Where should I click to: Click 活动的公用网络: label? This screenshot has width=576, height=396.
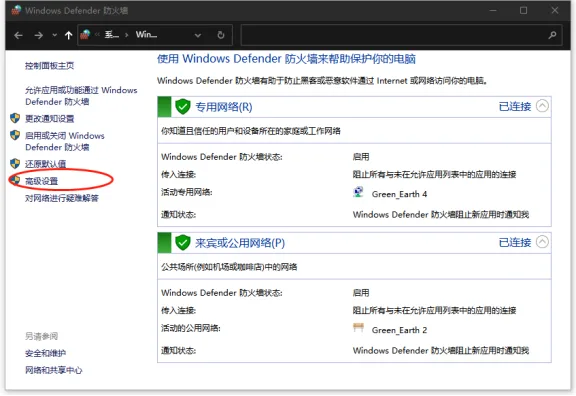[191, 328]
